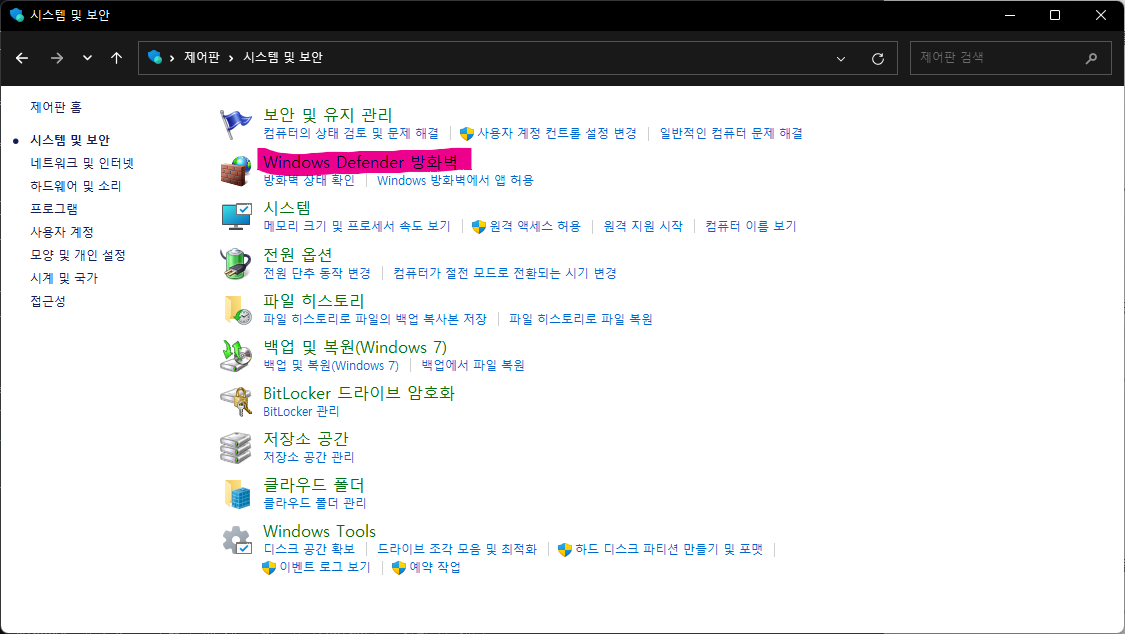
Task: Select 시스템 및 보안 in sidebar
Action: point(70,140)
